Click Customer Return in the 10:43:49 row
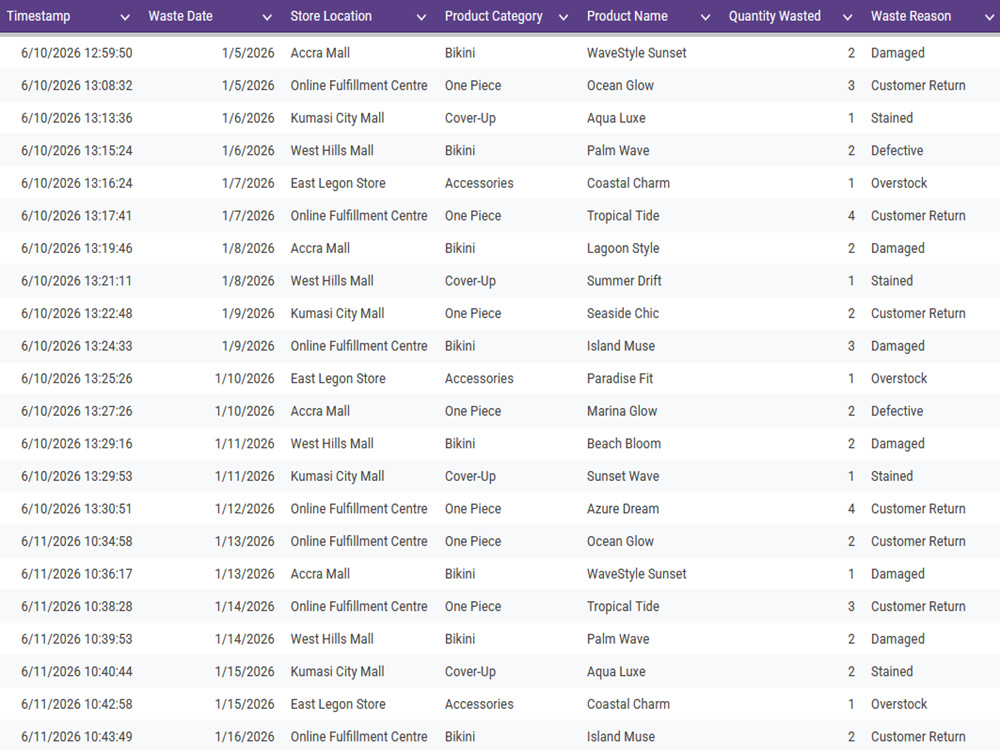The height and width of the screenshot is (750, 1000). coord(918,736)
